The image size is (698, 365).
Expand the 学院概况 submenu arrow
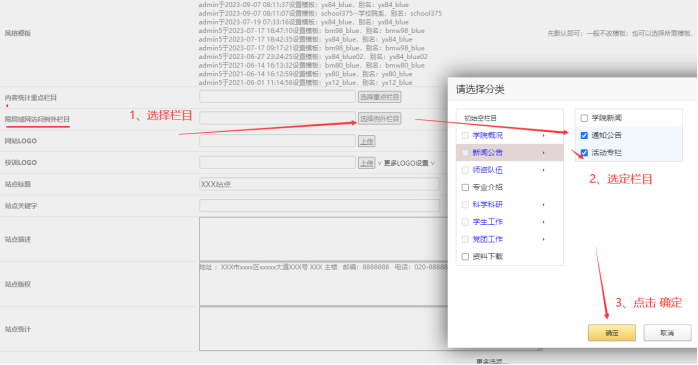[544, 135]
